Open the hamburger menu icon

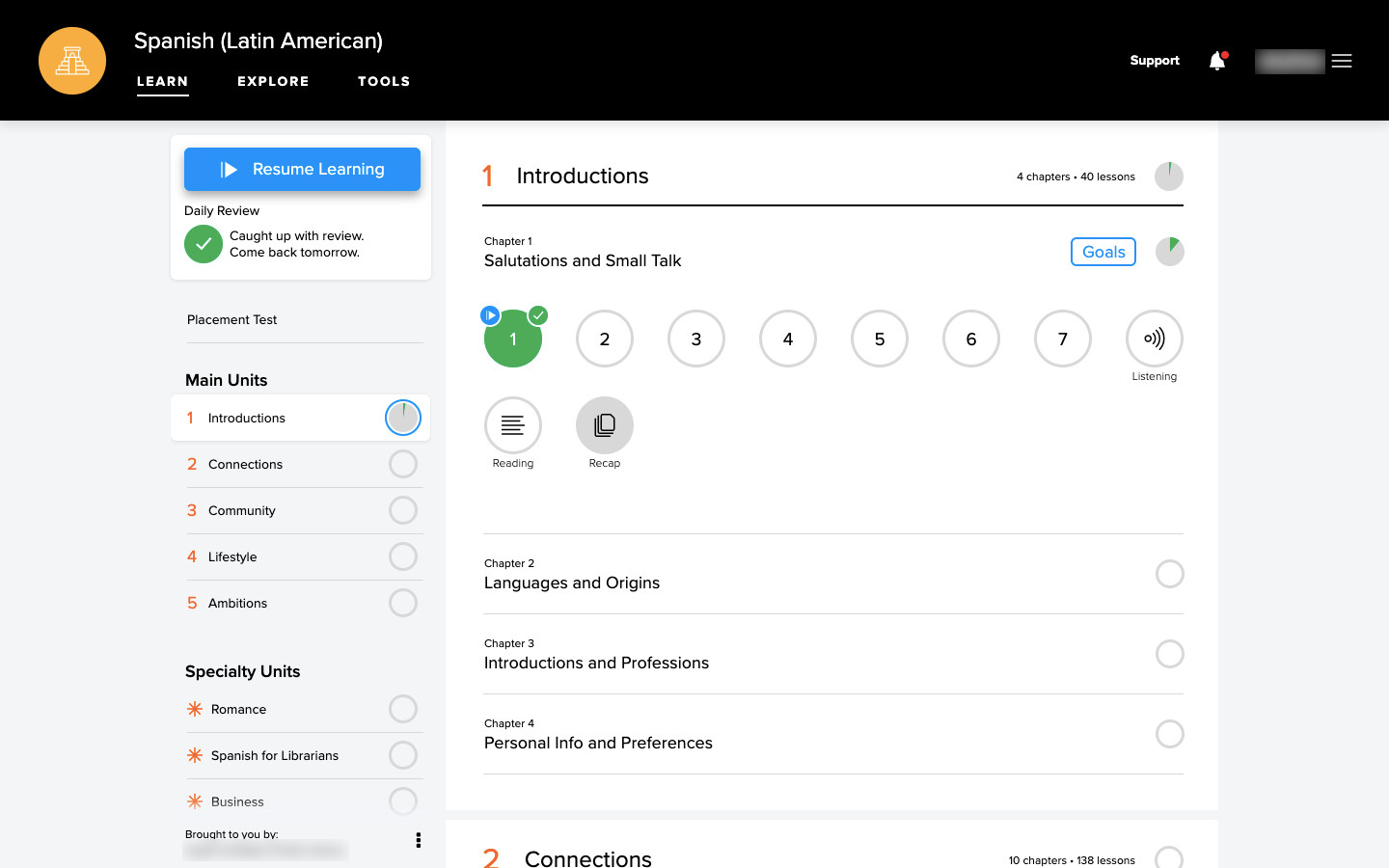[1342, 61]
